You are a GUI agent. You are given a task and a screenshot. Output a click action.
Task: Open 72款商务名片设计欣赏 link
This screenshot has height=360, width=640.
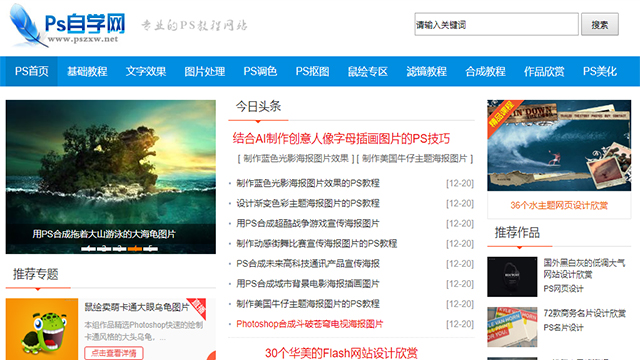pyautogui.click(x=584, y=313)
